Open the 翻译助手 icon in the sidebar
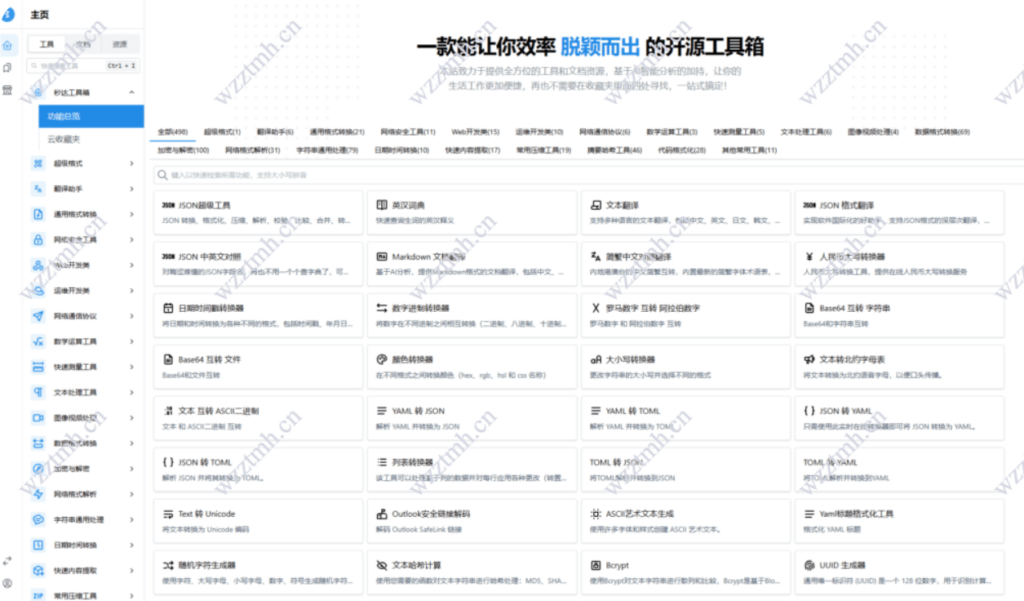The width and height of the screenshot is (1024, 601). pyautogui.click(x=40, y=187)
